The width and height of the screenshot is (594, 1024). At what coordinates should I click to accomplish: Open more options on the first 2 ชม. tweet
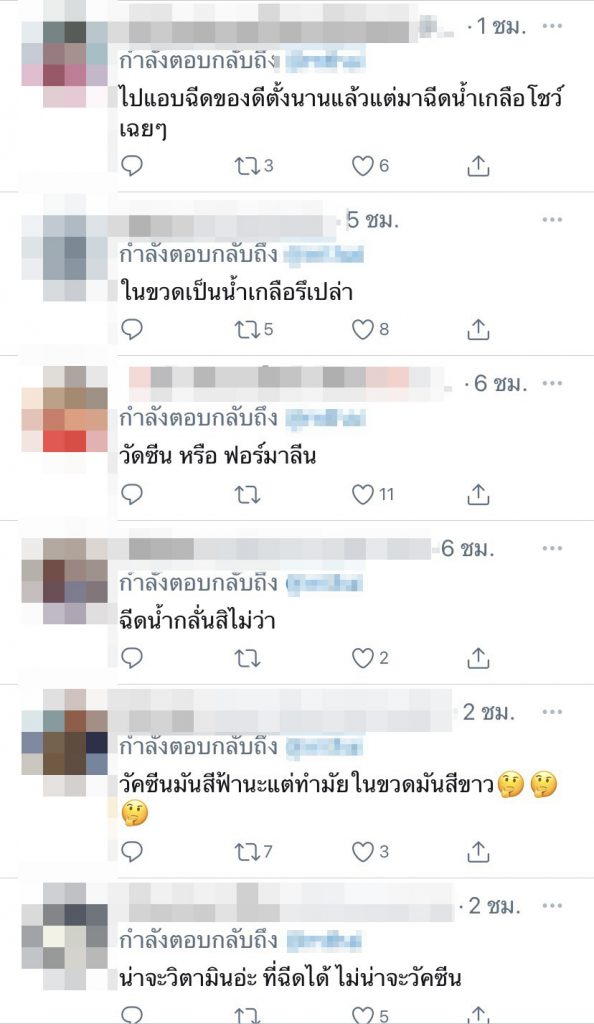click(552, 712)
